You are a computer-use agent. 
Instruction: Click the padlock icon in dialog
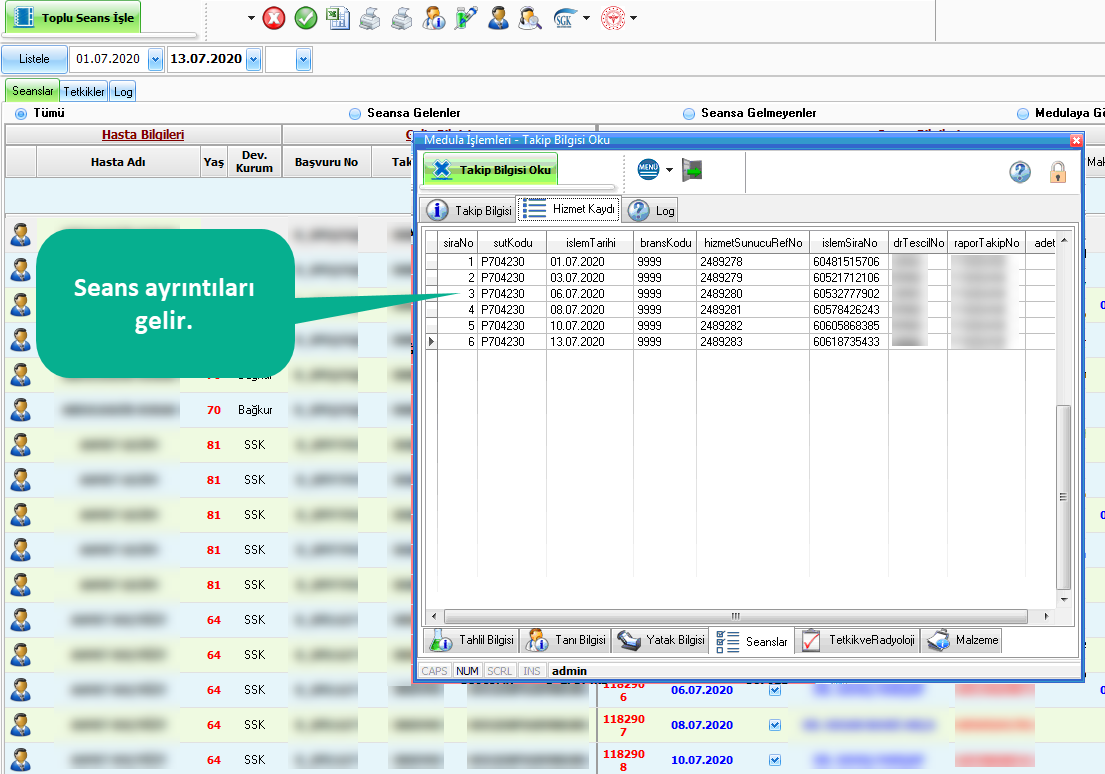click(x=1058, y=171)
